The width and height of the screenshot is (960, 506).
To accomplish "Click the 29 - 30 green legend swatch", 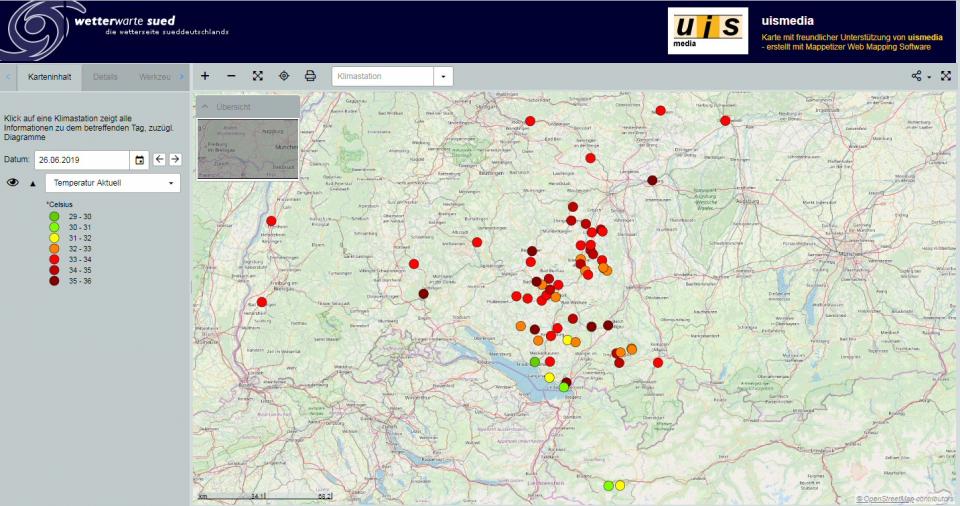I will click(54, 216).
